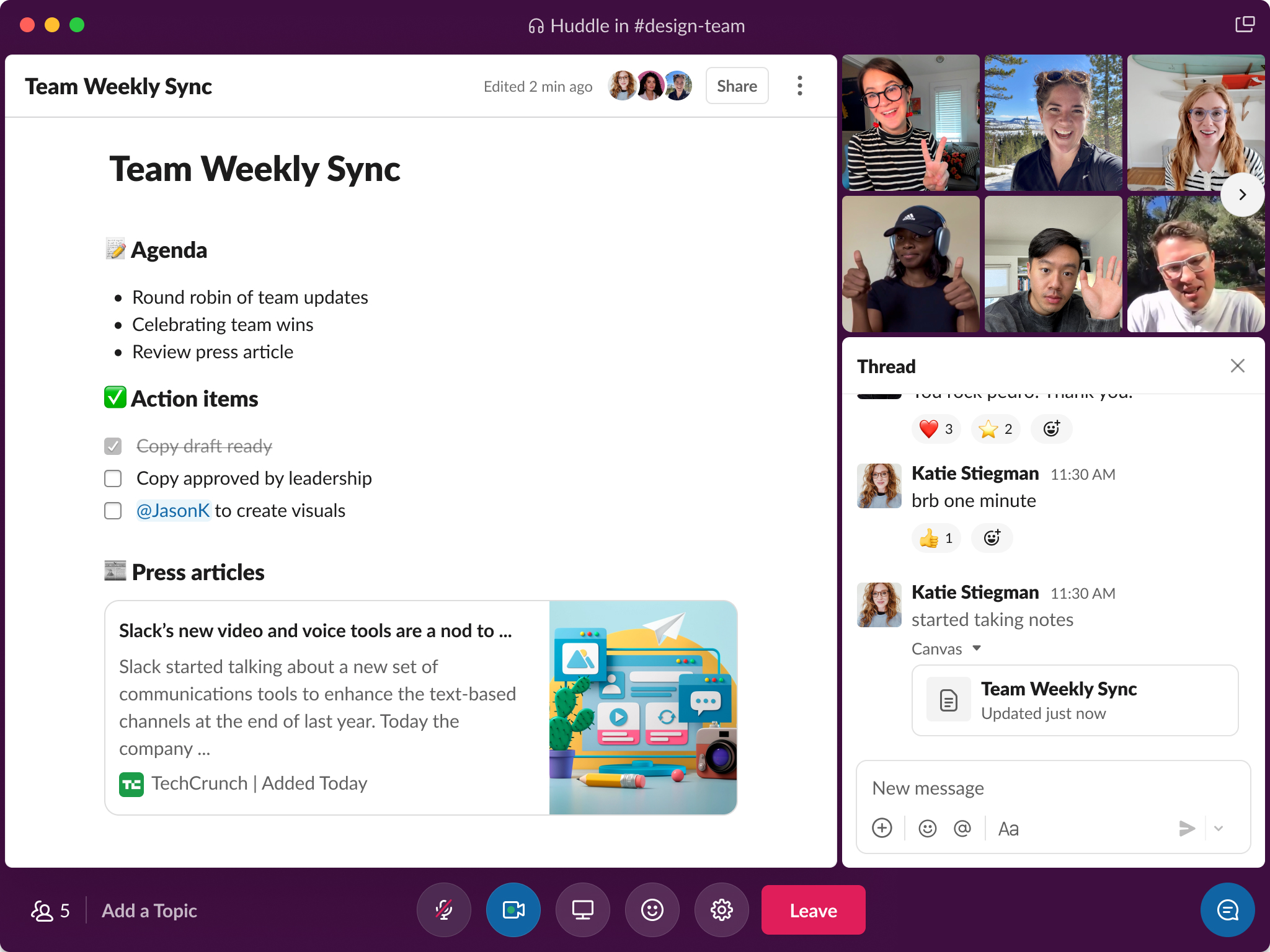Screen dimensions: 1270x952
Task: Expand the three-dot more options menu
Action: pos(799,85)
